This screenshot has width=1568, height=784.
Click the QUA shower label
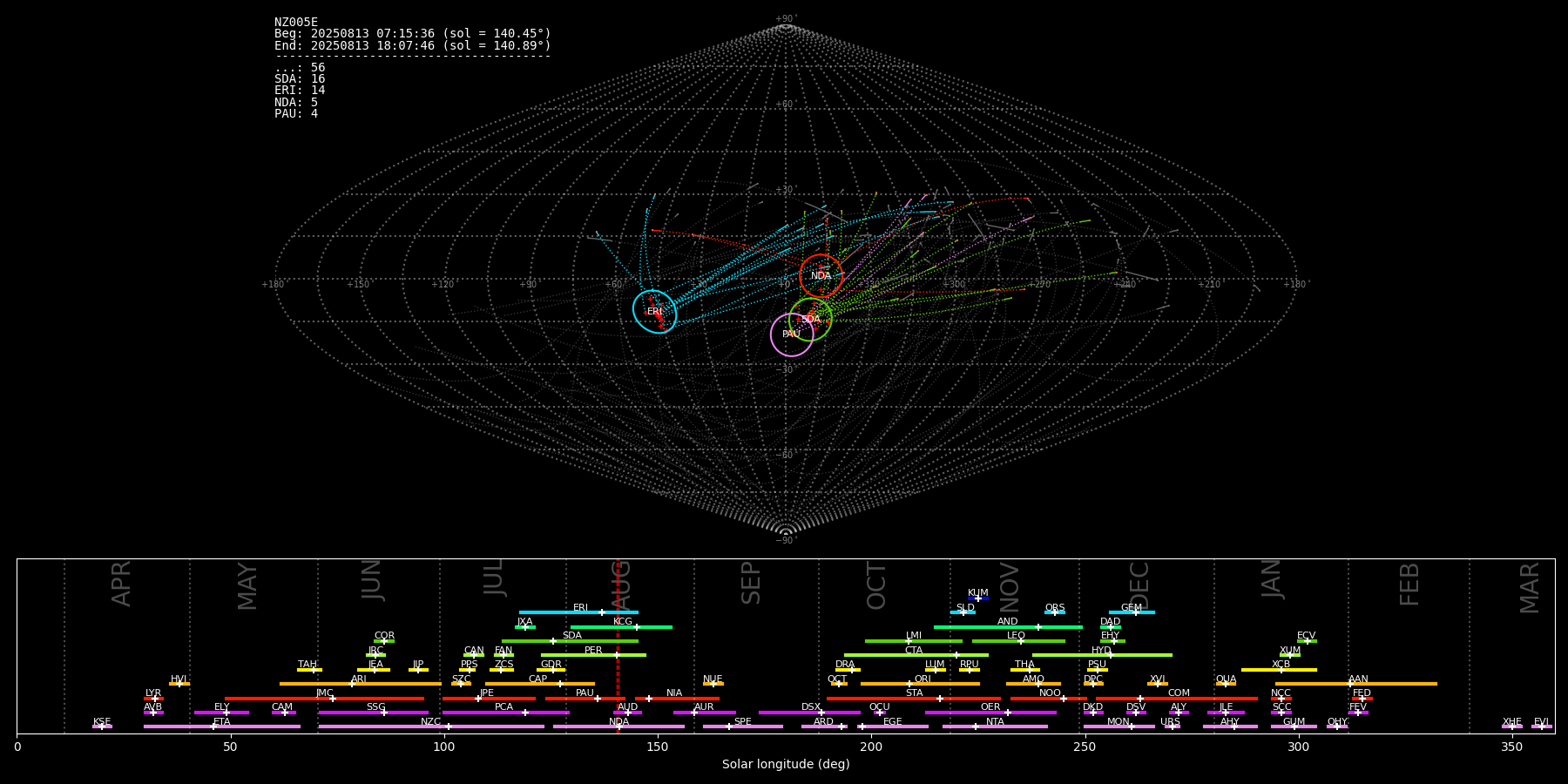click(1226, 679)
